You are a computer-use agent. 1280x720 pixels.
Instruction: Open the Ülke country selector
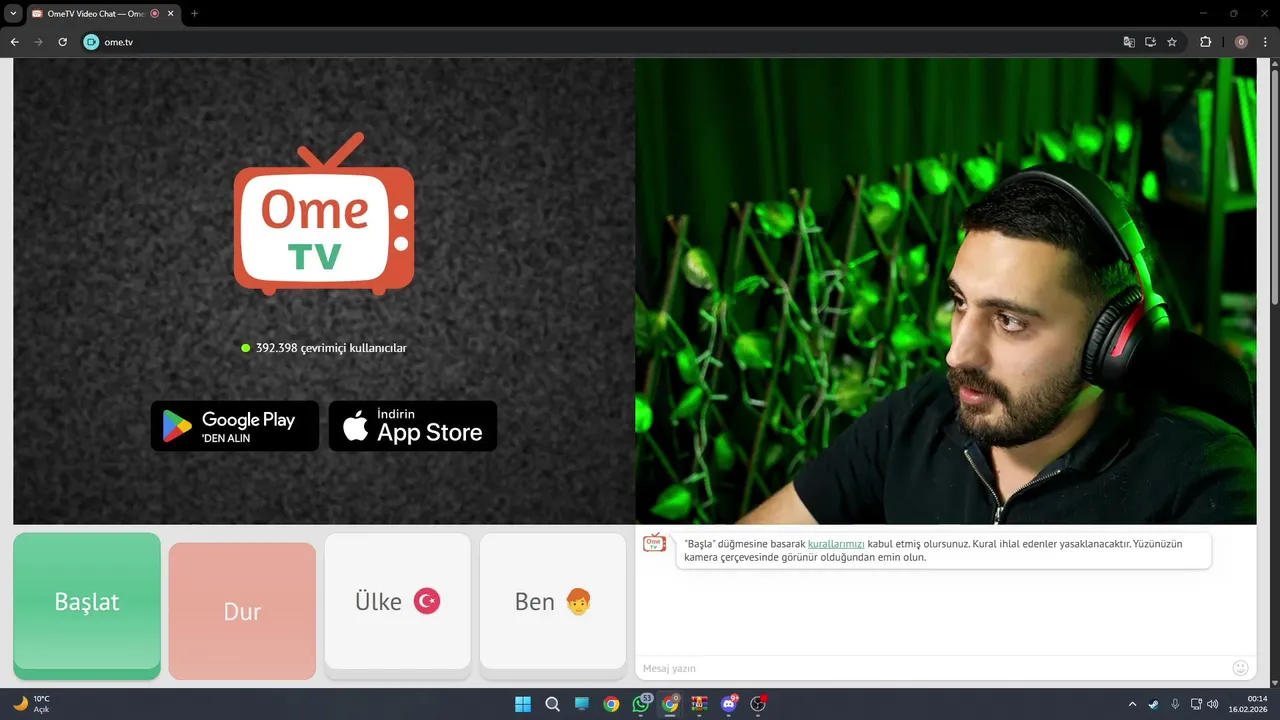[398, 602]
